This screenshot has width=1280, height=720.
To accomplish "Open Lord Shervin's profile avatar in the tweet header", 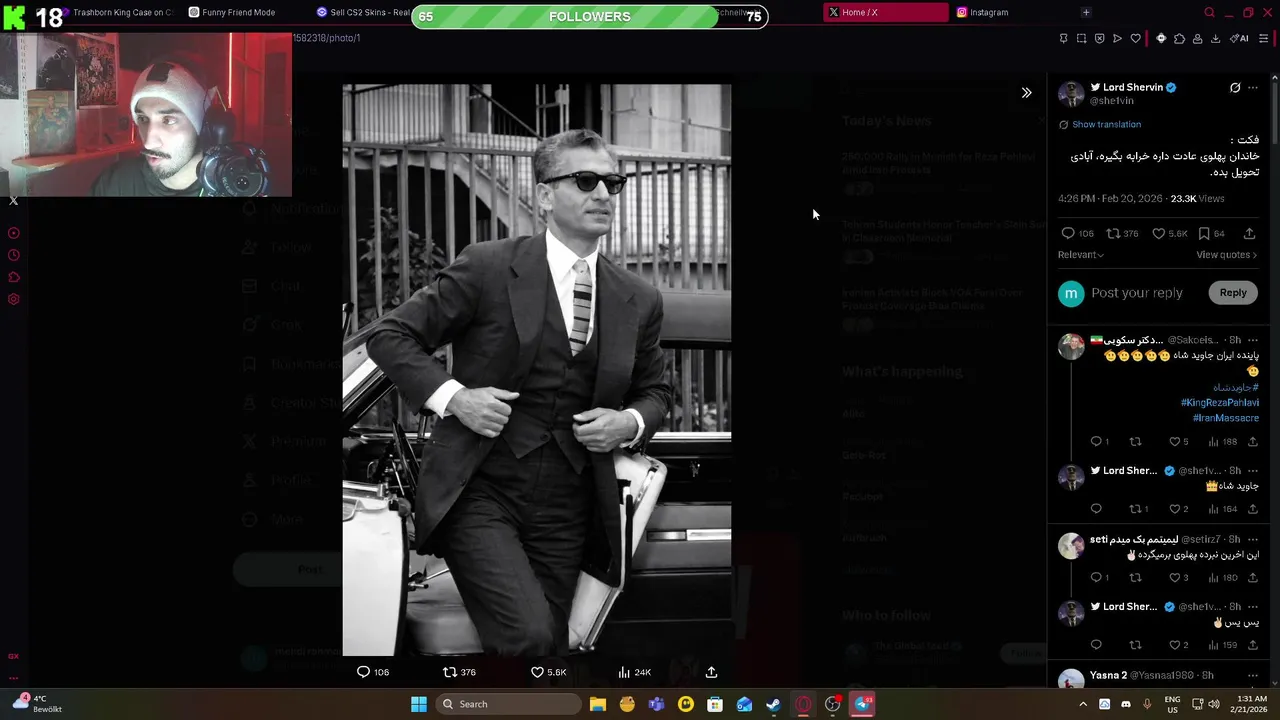I will click(1071, 94).
